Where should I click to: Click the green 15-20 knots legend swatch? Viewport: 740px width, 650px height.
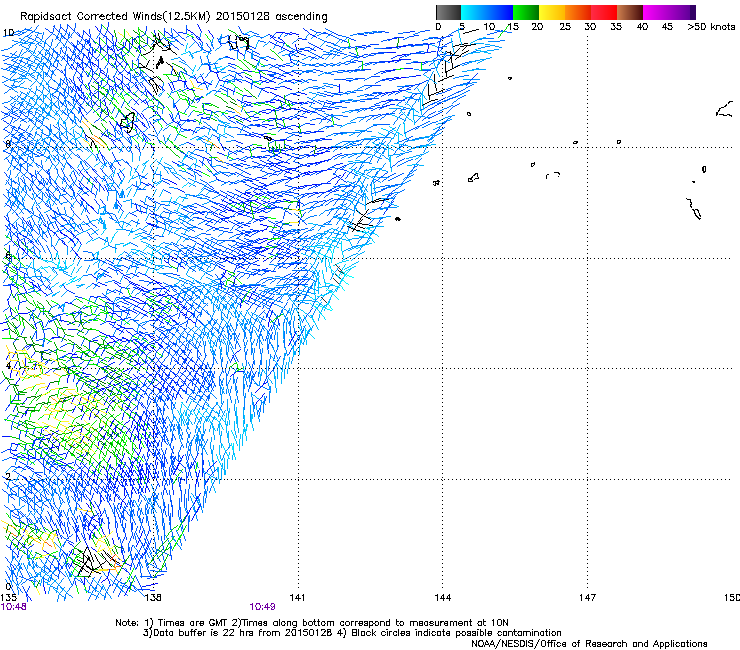pyautogui.click(x=526, y=12)
